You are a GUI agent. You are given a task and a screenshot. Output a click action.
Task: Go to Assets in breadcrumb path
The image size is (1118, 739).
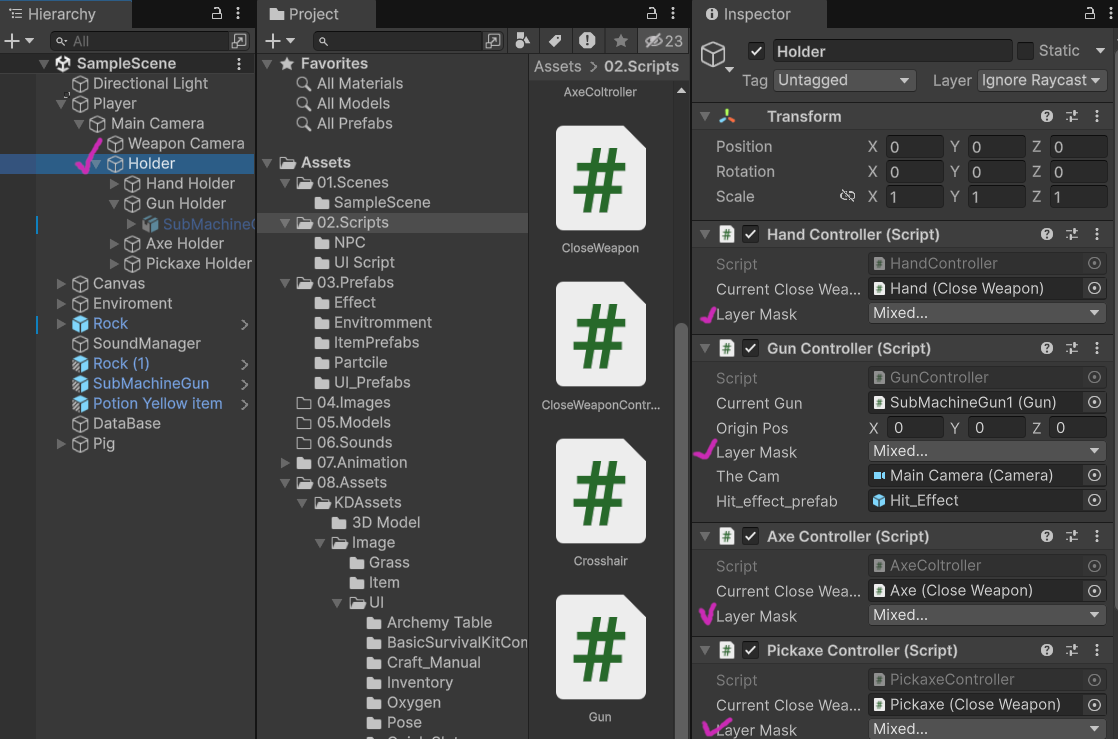558,66
